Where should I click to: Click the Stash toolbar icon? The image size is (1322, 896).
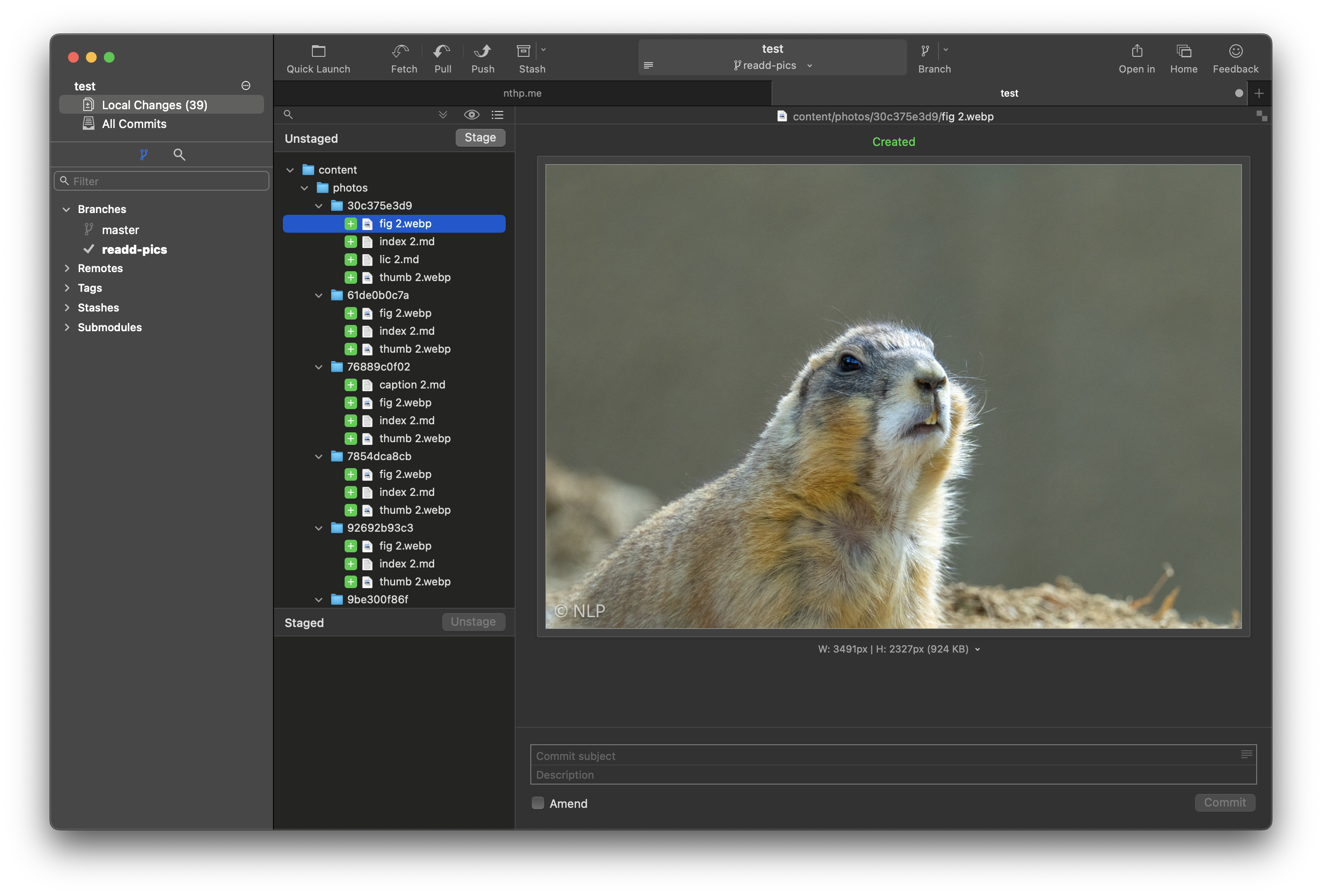[523, 52]
